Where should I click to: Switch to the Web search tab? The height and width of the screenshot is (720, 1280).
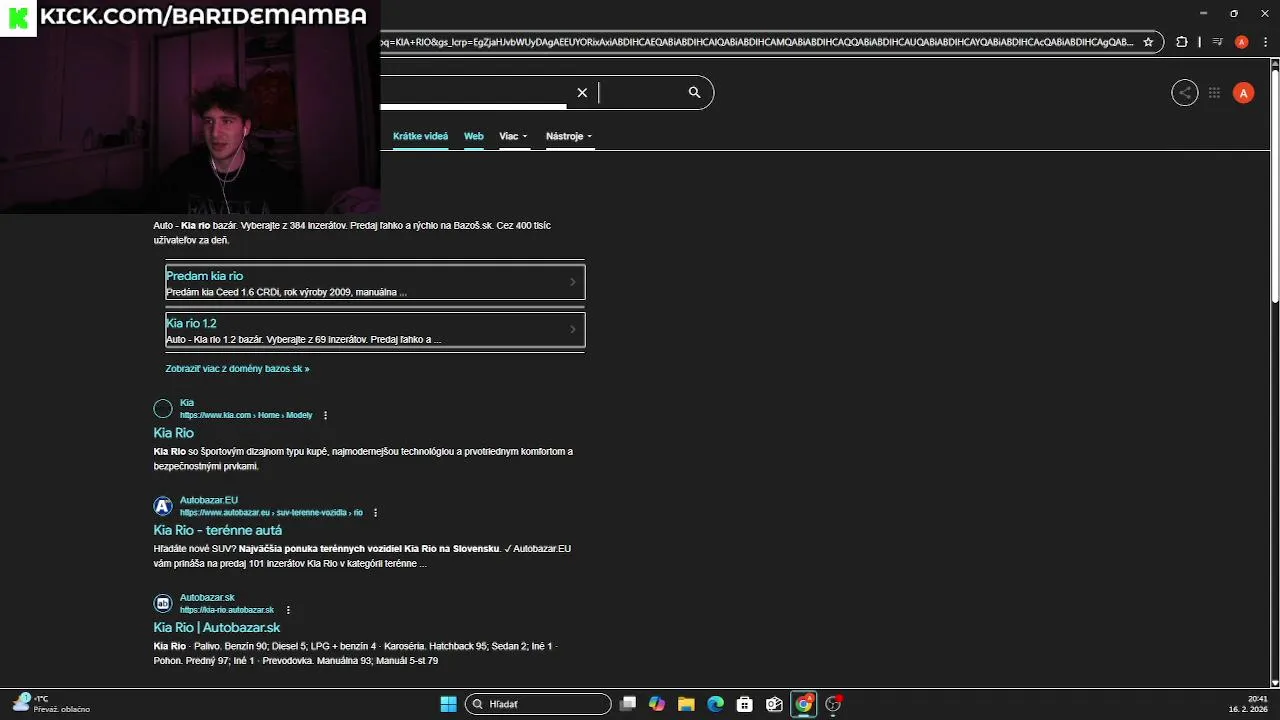pos(474,136)
